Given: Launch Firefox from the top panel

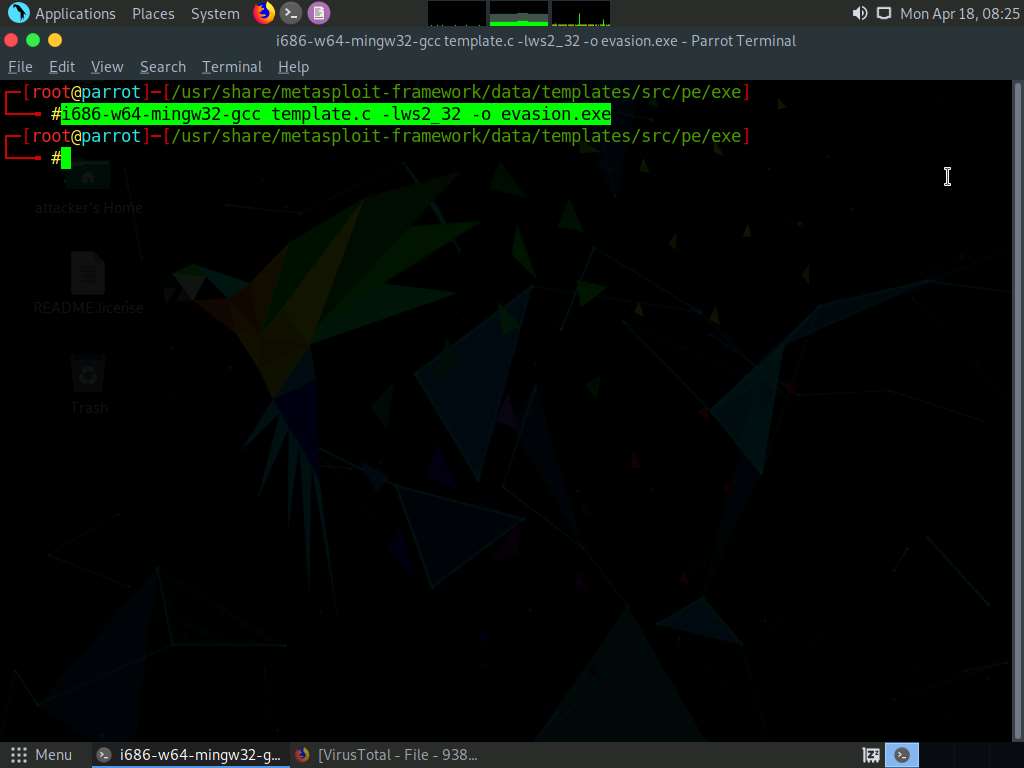Looking at the screenshot, I should (264, 13).
